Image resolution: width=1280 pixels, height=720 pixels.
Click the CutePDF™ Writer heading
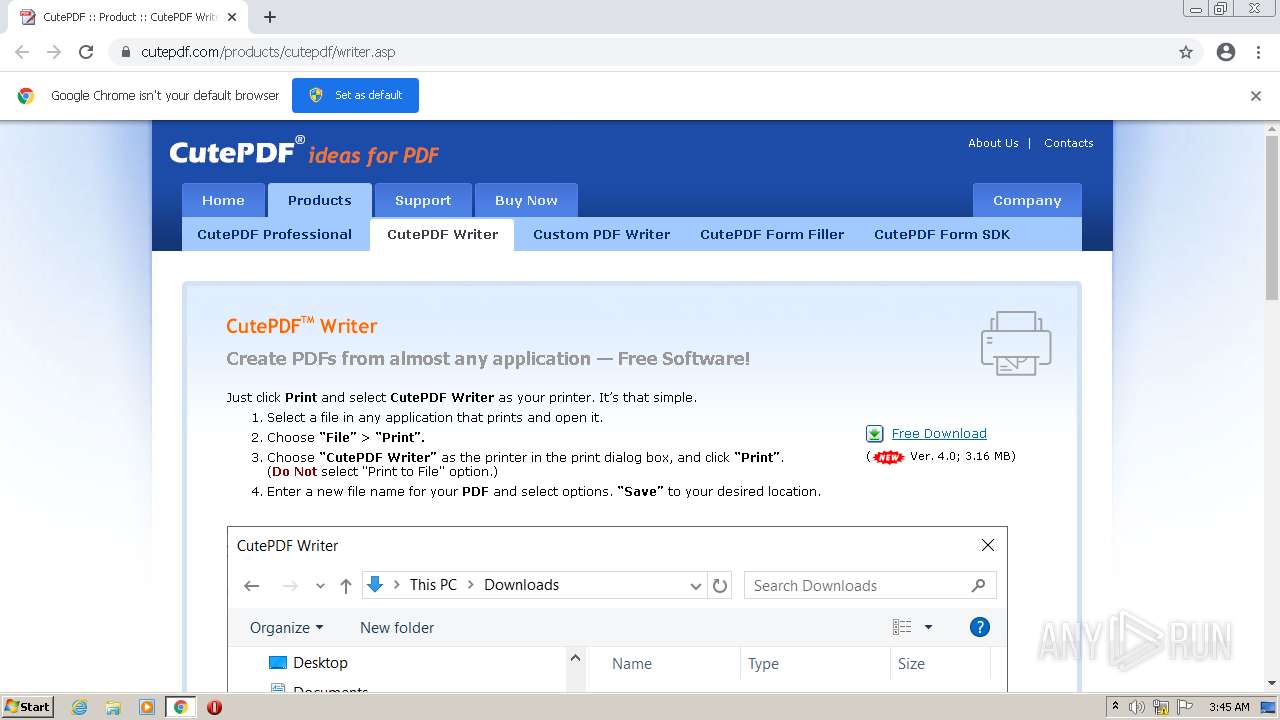pyautogui.click(x=301, y=326)
